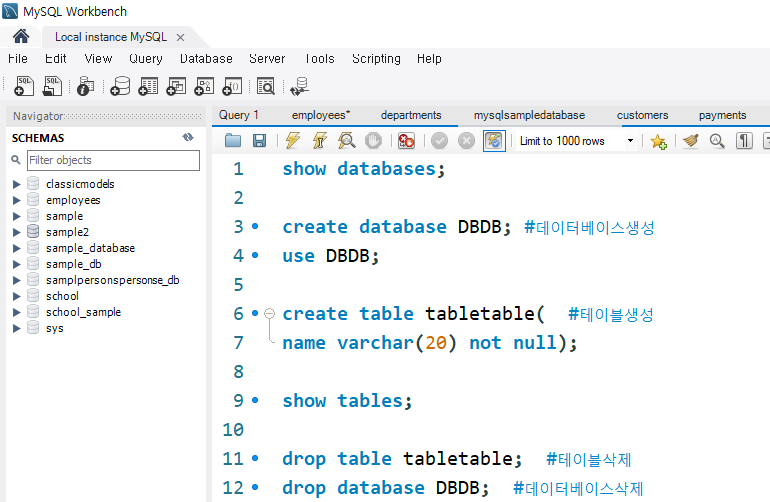
Task: Run Explain plan for current statement
Action: [347, 141]
